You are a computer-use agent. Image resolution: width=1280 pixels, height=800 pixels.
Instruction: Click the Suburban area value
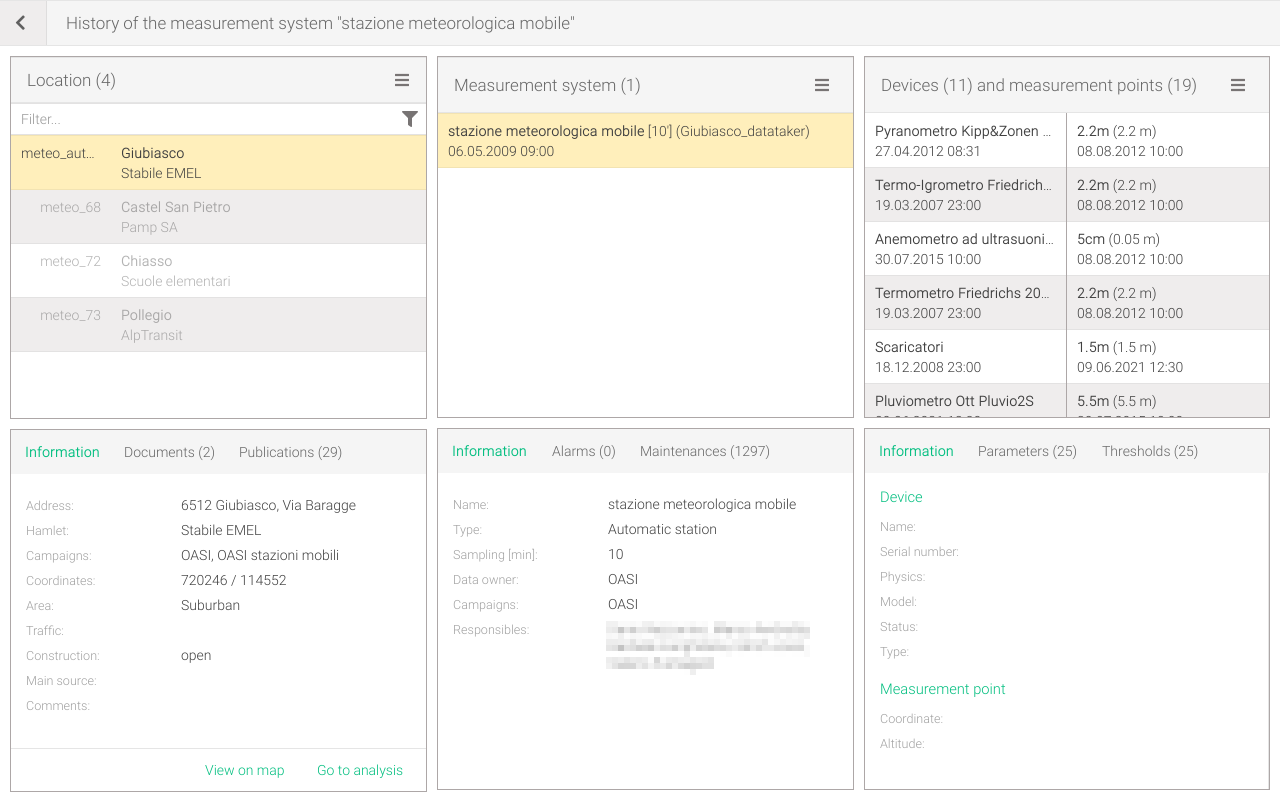click(x=210, y=605)
